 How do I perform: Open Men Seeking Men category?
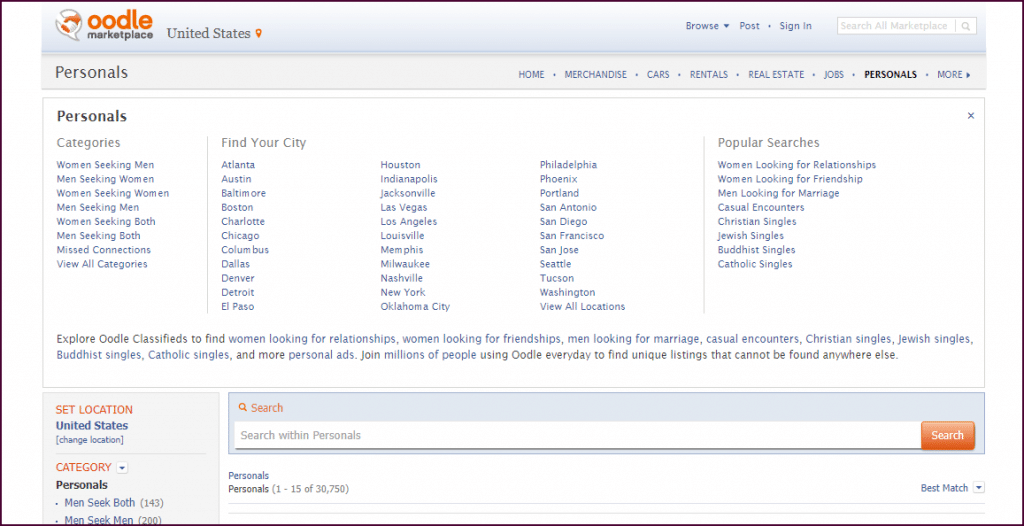pyautogui.click(x=97, y=208)
